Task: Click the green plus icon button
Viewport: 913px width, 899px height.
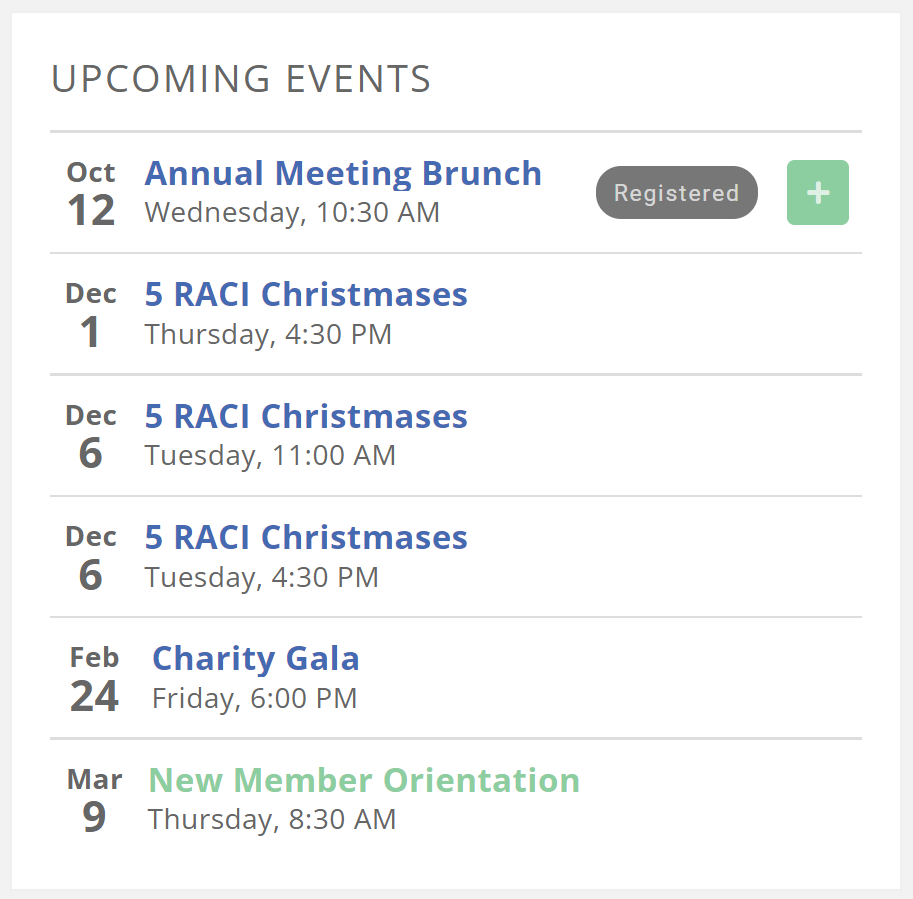Action: (817, 193)
